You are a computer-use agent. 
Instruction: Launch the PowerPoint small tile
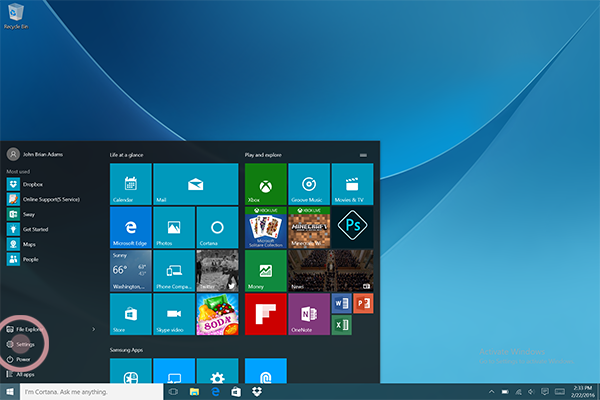point(363,304)
